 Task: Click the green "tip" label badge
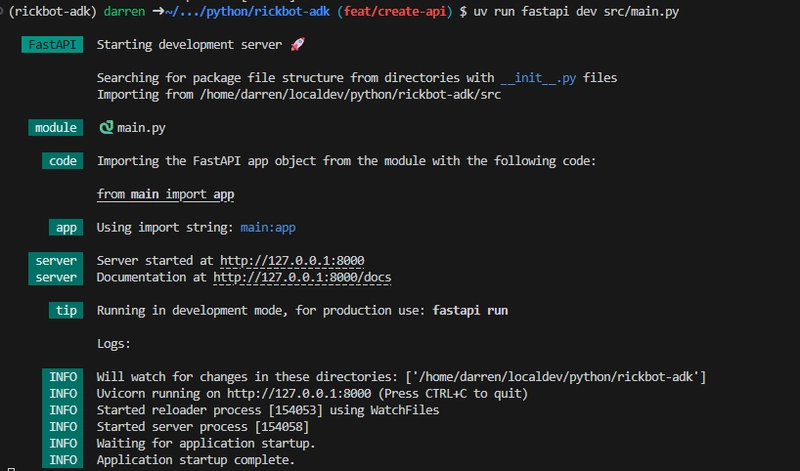tap(67, 310)
